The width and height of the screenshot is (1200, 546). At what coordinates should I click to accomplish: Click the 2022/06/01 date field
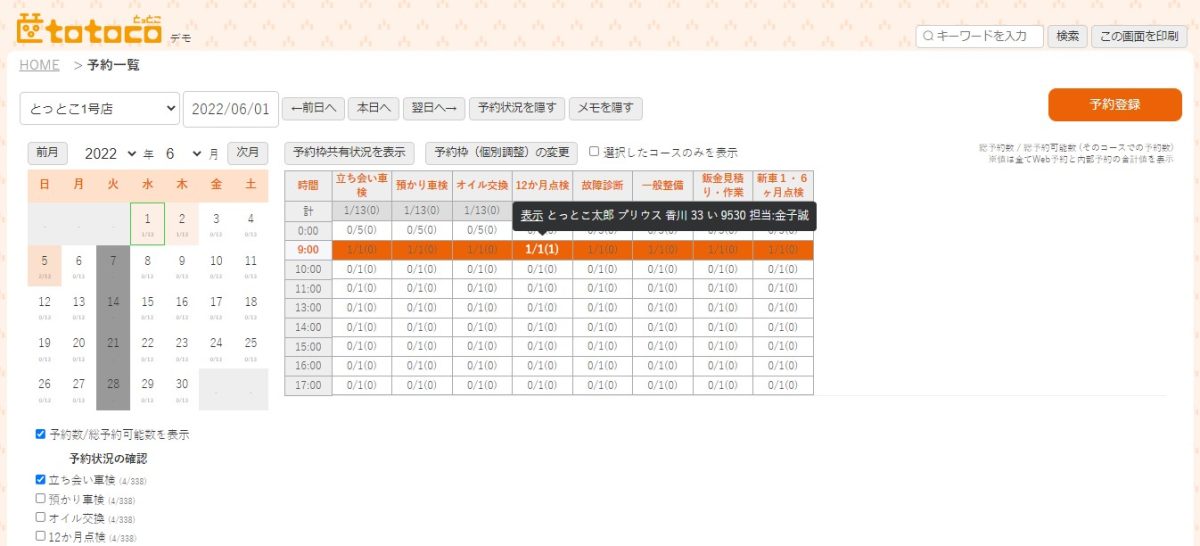(231, 108)
